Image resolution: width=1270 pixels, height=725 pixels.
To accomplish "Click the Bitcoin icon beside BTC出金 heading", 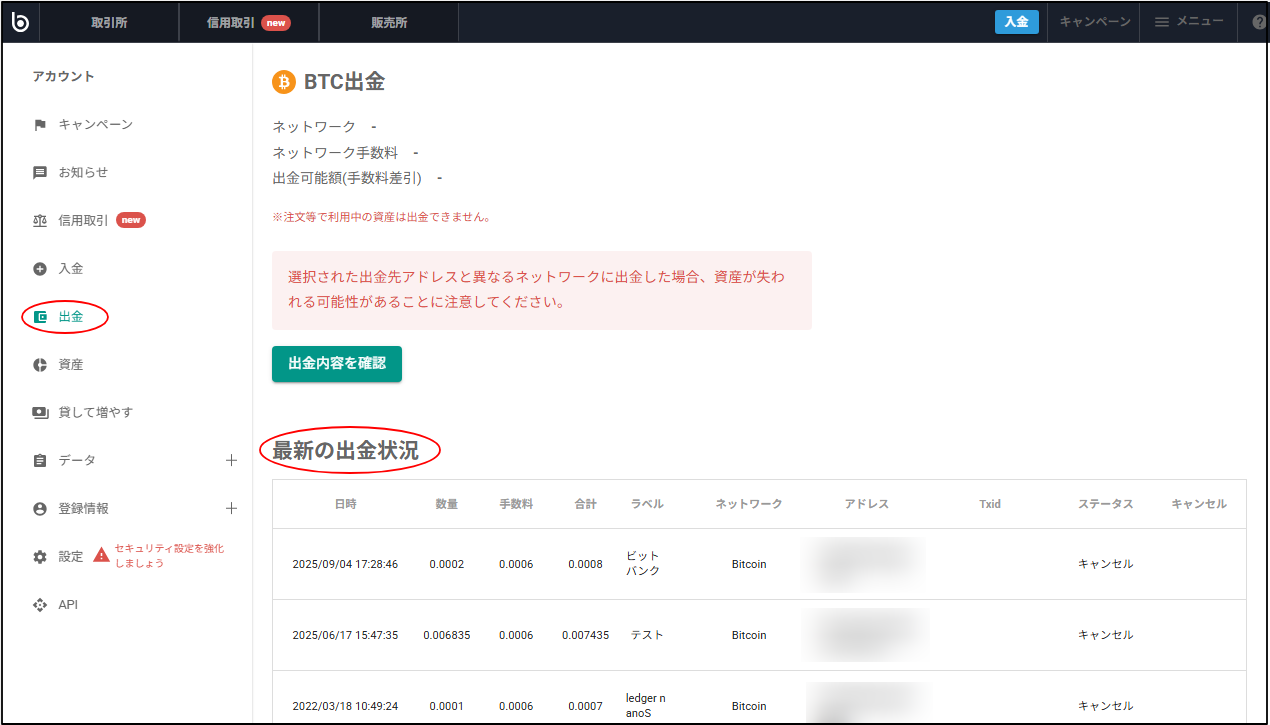I will click(x=282, y=82).
